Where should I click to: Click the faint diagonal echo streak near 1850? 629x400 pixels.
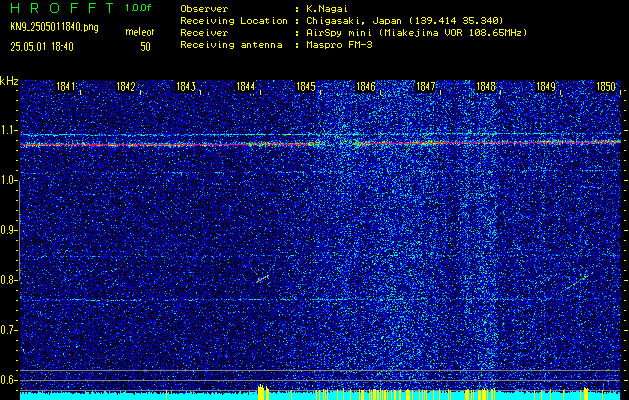tap(576, 282)
